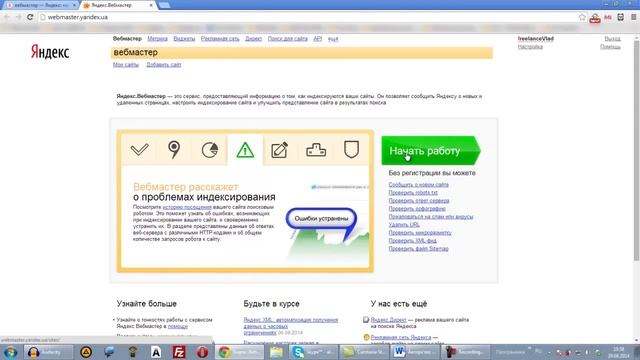Open the file explorer folder in the taskbar
640x360 pixels.
coord(276,352)
